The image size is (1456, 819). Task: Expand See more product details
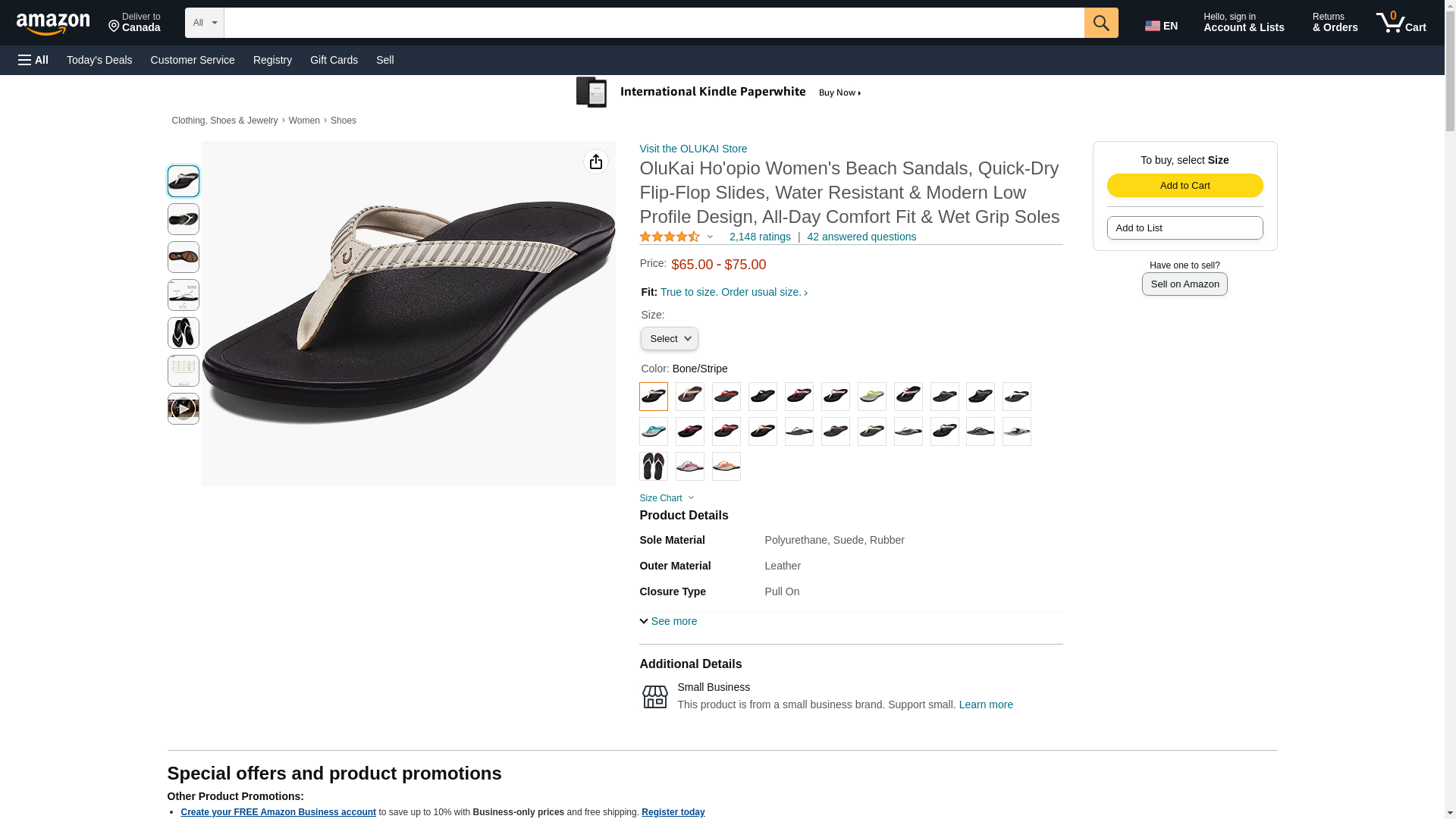[668, 621]
